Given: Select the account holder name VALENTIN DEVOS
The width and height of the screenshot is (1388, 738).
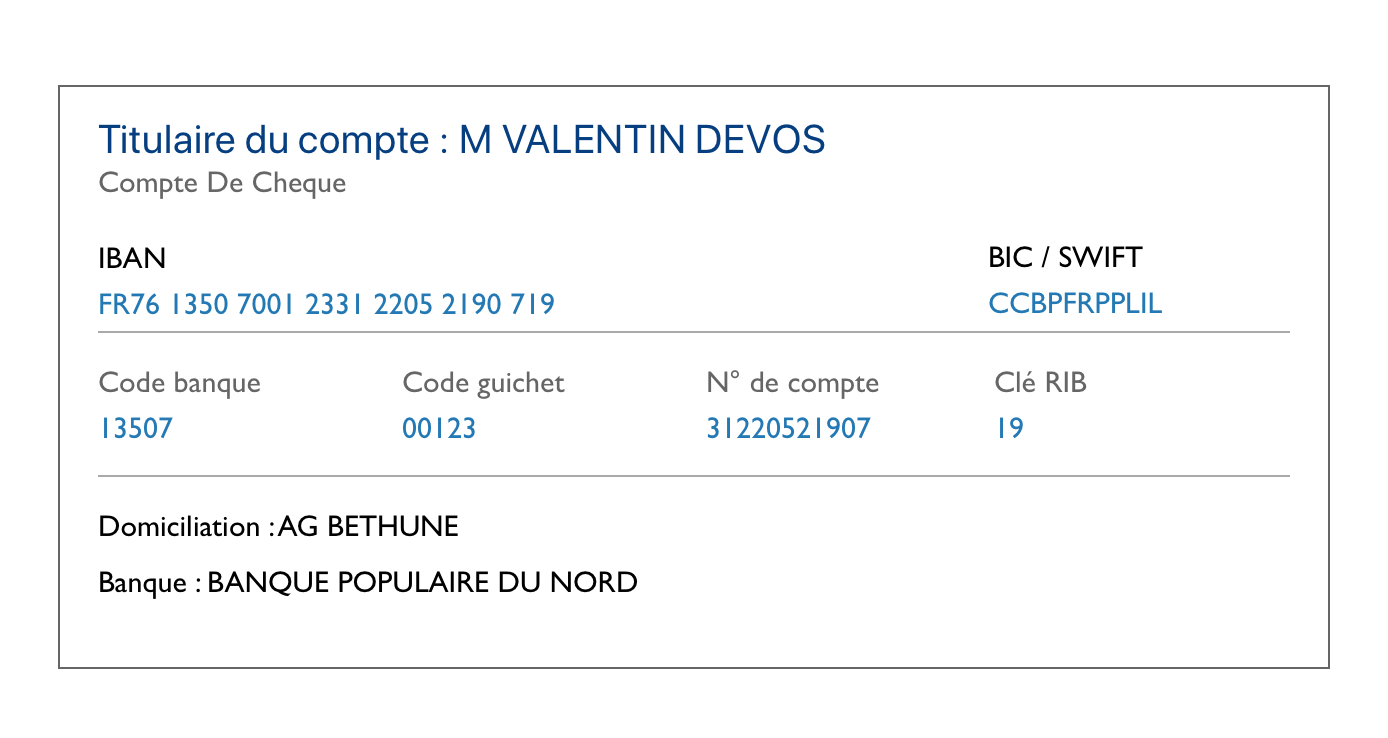Looking at the screenshot, I should tap(642, 141).
